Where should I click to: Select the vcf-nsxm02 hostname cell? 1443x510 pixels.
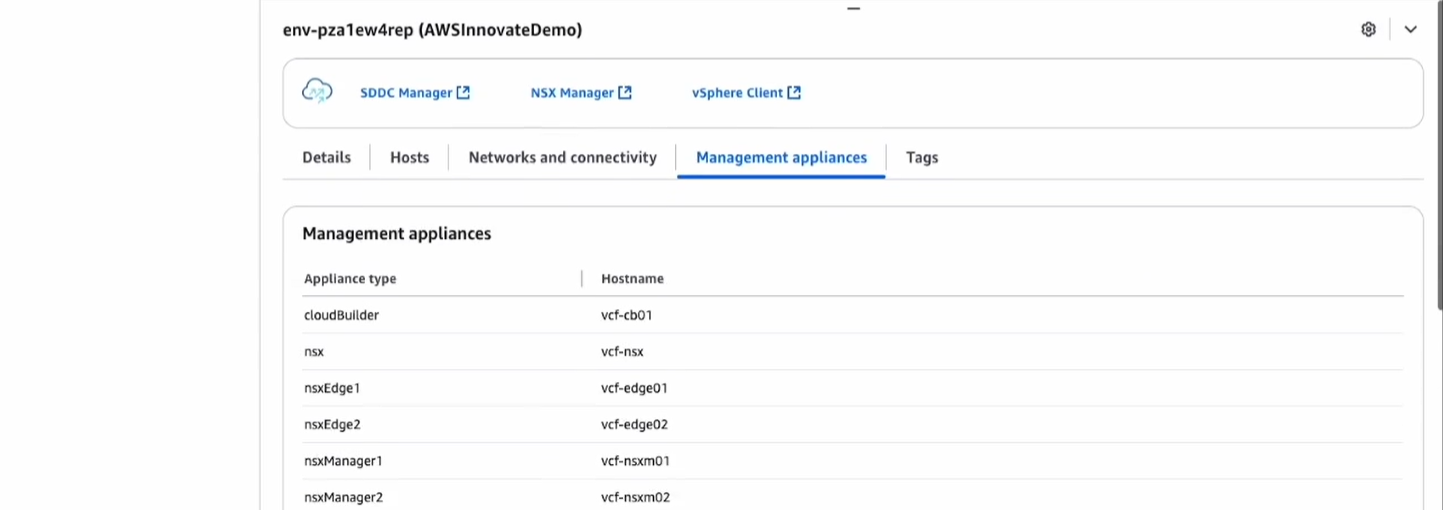coord(635,497)
